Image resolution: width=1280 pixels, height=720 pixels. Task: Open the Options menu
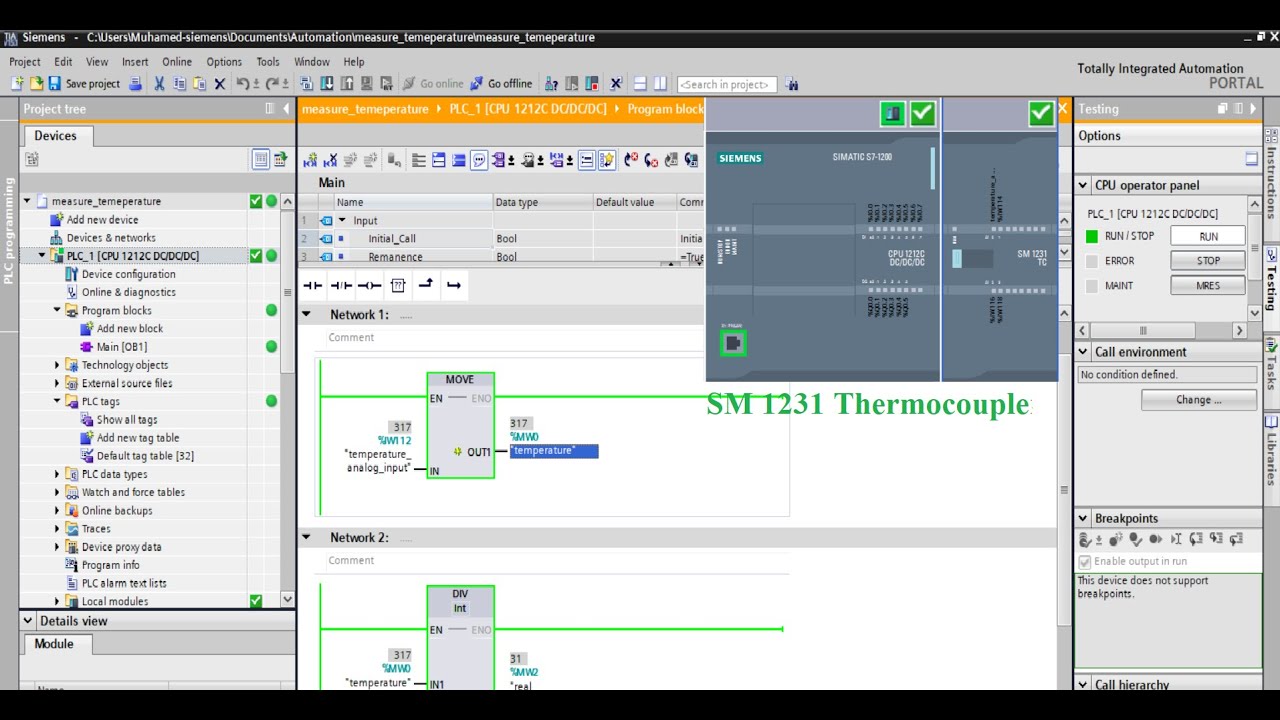coord(224,62)
